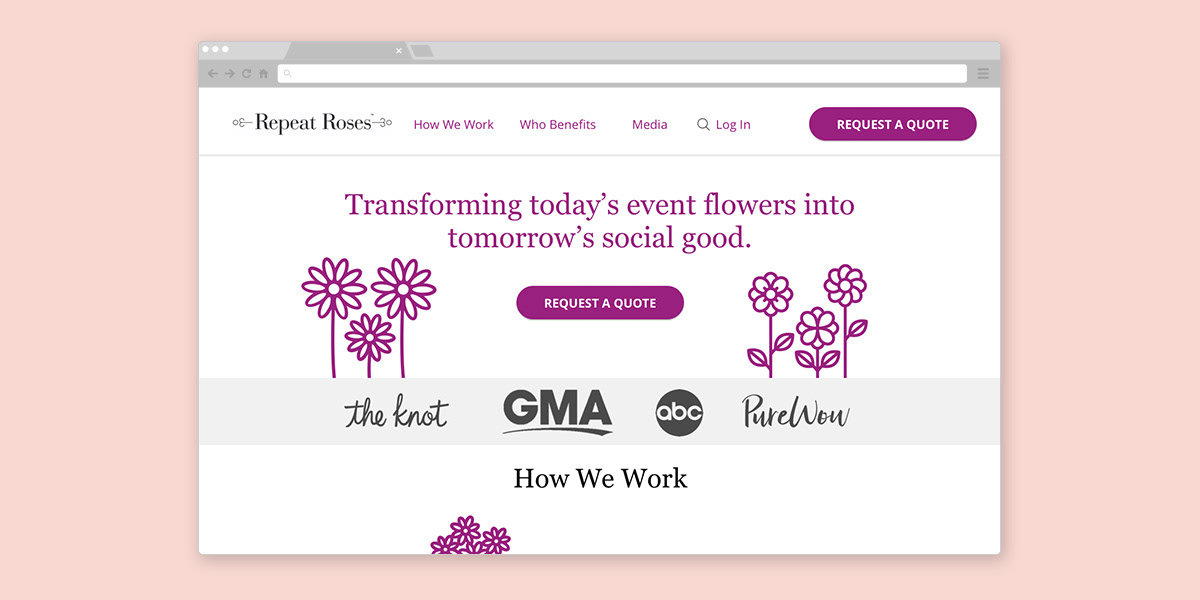1200x600 pixels.
Task: Open the browser hamburger menu
Action: [983, 73]
